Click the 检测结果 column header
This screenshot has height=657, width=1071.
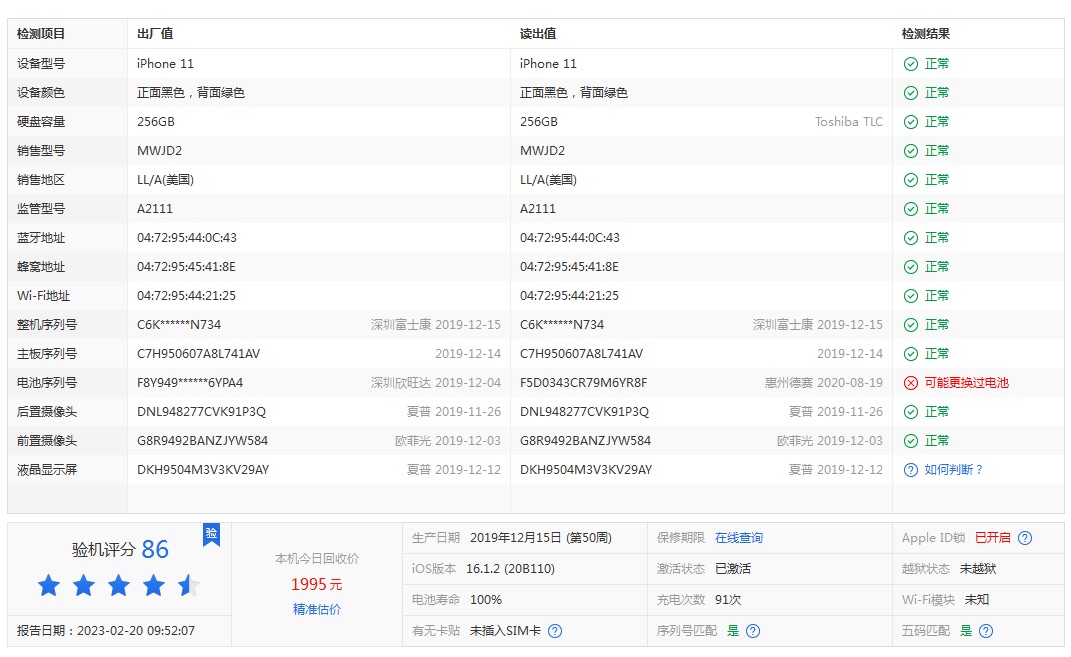(925, 34)
